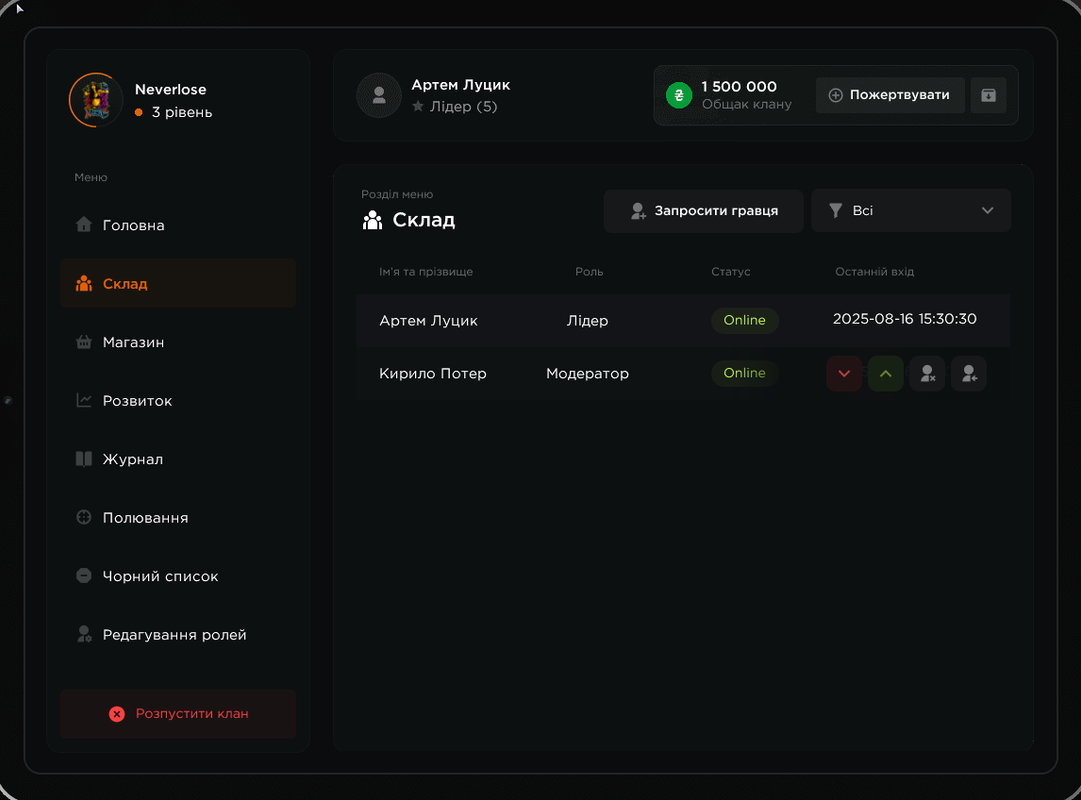Click the green hryvnia currency icon
The height and width of the screenshot is (800, 1081).
[679, 95]
